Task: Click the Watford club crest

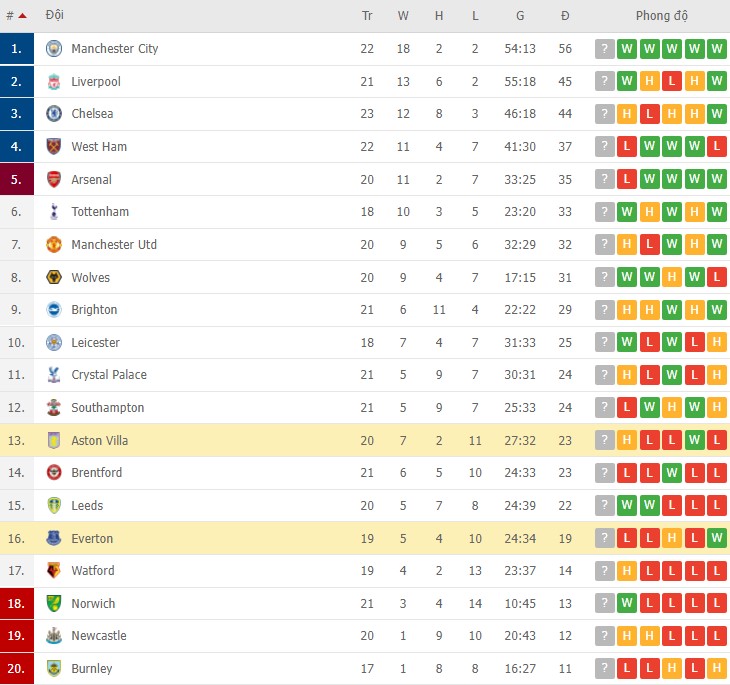Action: pyautogui.click(x=54, y=571)
